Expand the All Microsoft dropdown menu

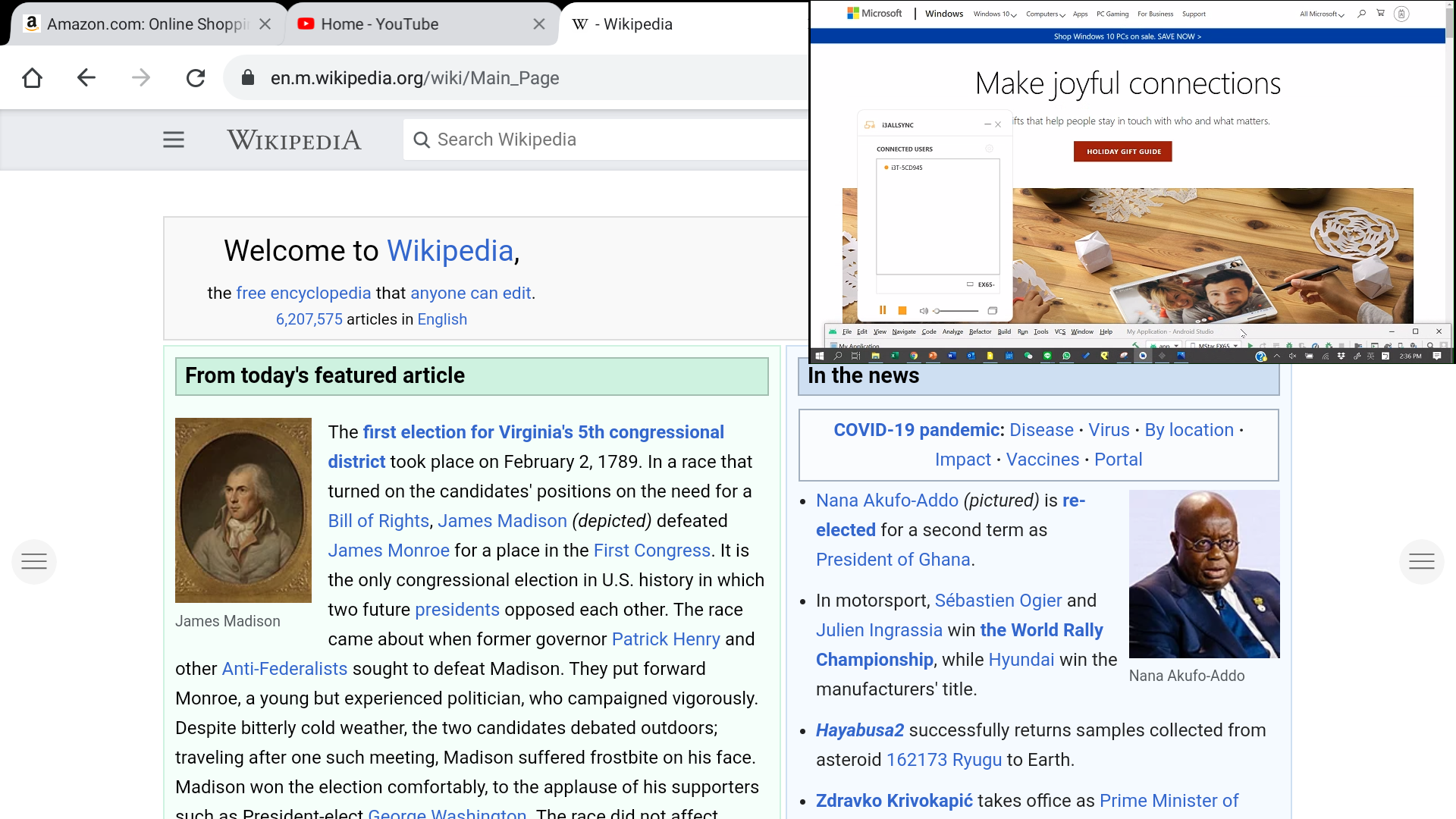tap(1321, 14)
